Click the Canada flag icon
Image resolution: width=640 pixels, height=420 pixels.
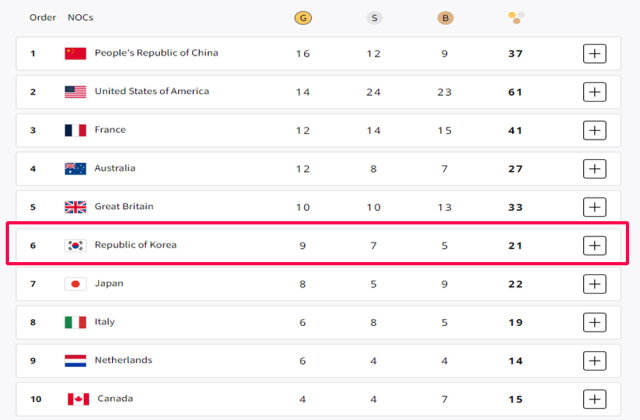tap(78, 399)
